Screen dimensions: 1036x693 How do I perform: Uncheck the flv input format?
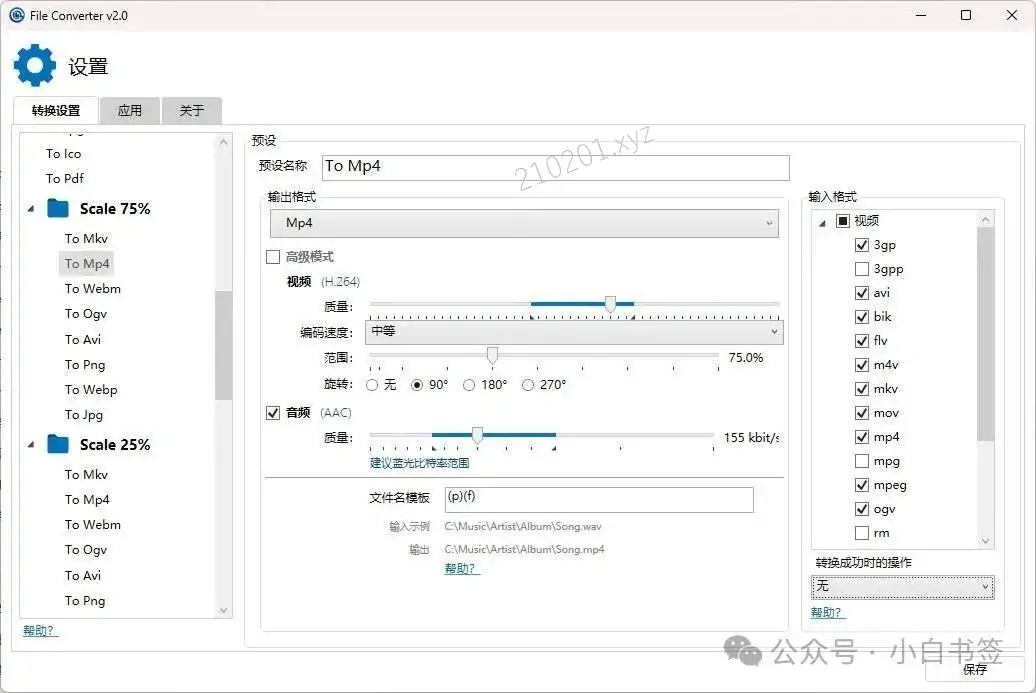862,341
